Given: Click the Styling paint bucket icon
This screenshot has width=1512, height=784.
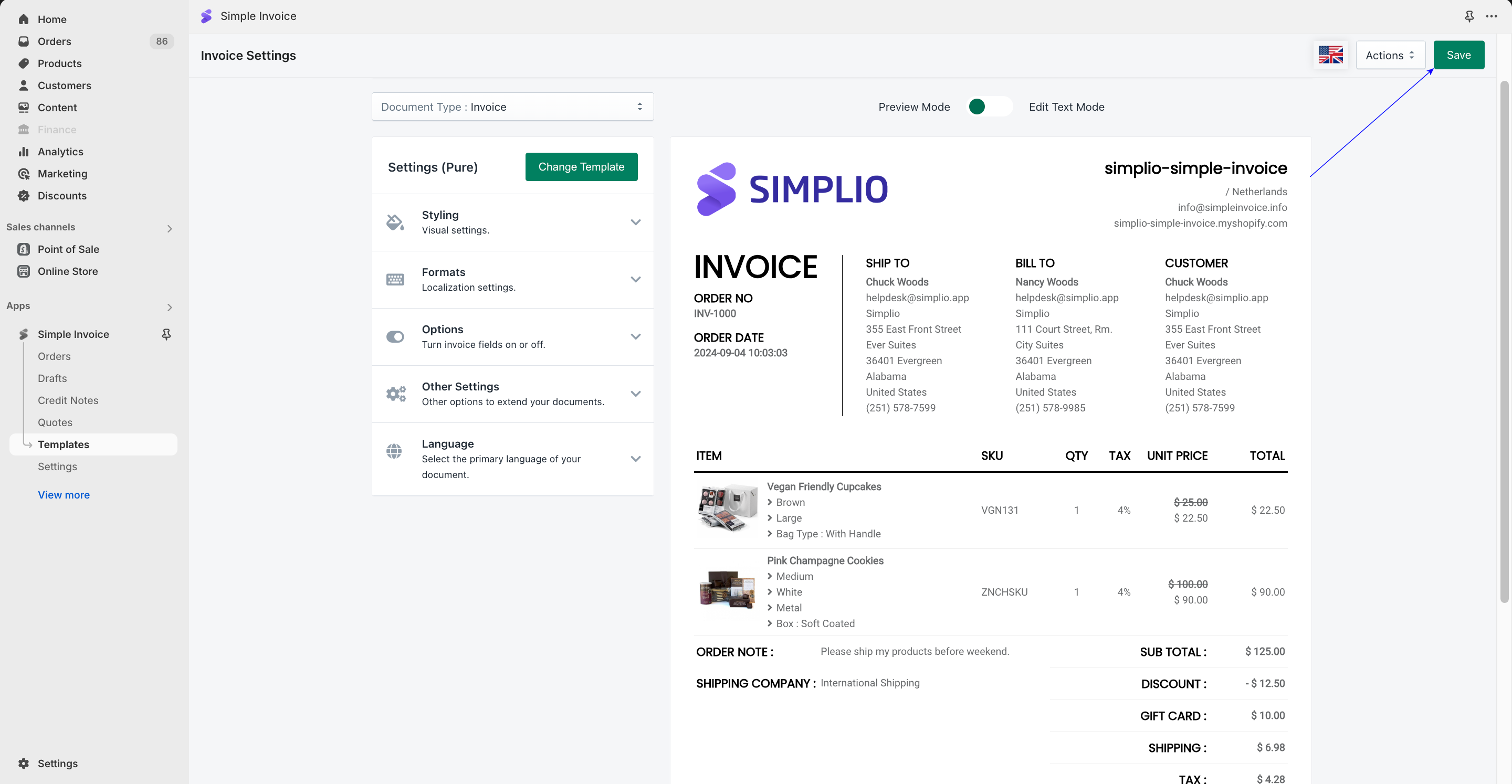Looking at the screenshot, I should (x=394, y=223).
